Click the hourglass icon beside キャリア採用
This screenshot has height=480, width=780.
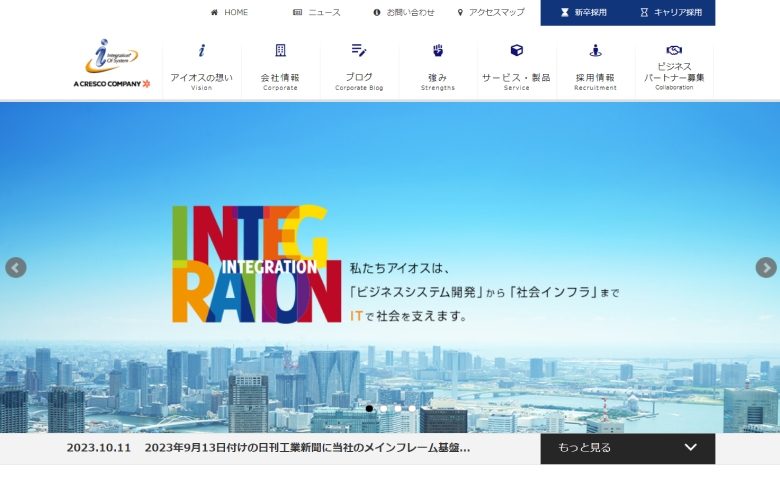(644, 12)
